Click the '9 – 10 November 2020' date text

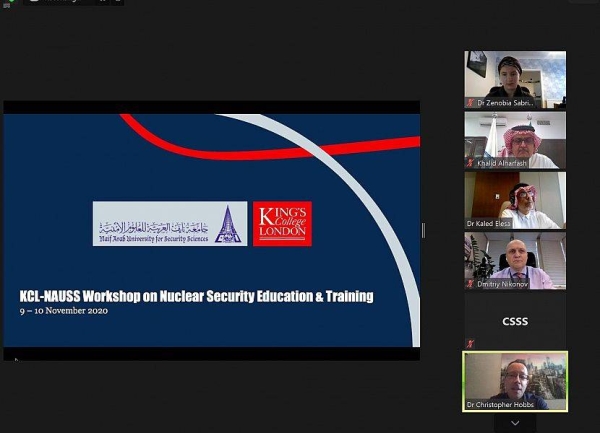64,311
